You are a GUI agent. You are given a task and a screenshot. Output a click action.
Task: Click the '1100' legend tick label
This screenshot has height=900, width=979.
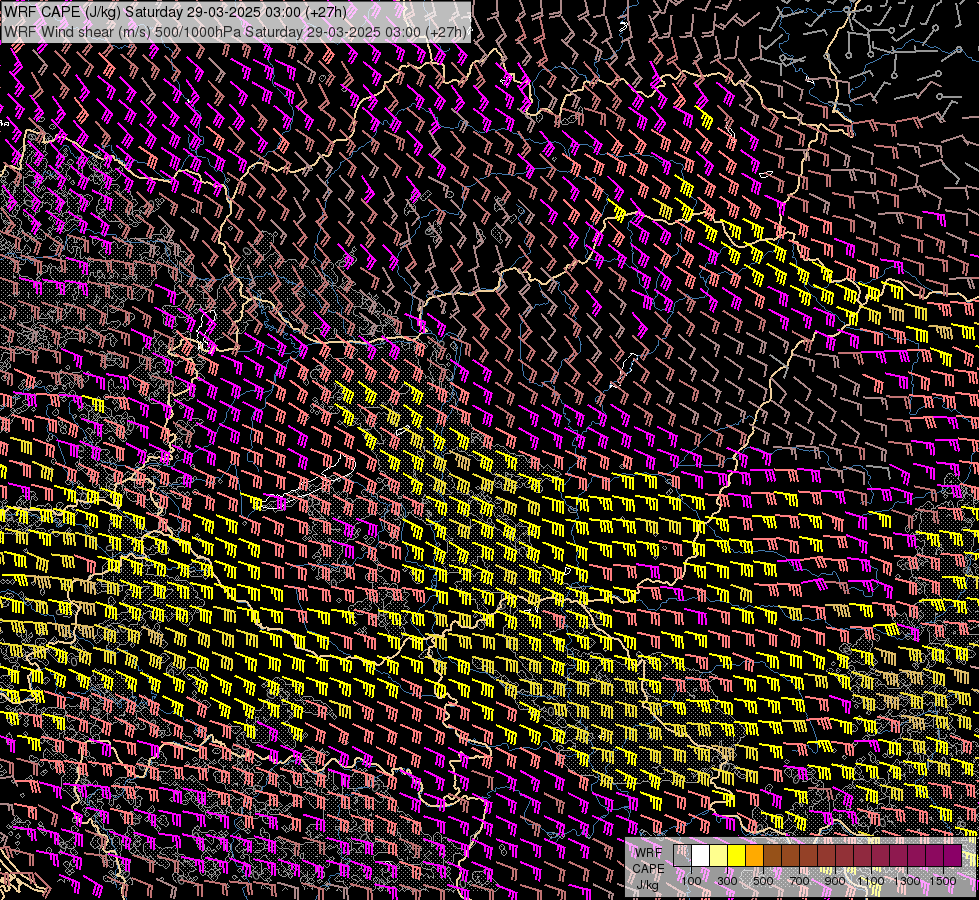pos(871,881)
